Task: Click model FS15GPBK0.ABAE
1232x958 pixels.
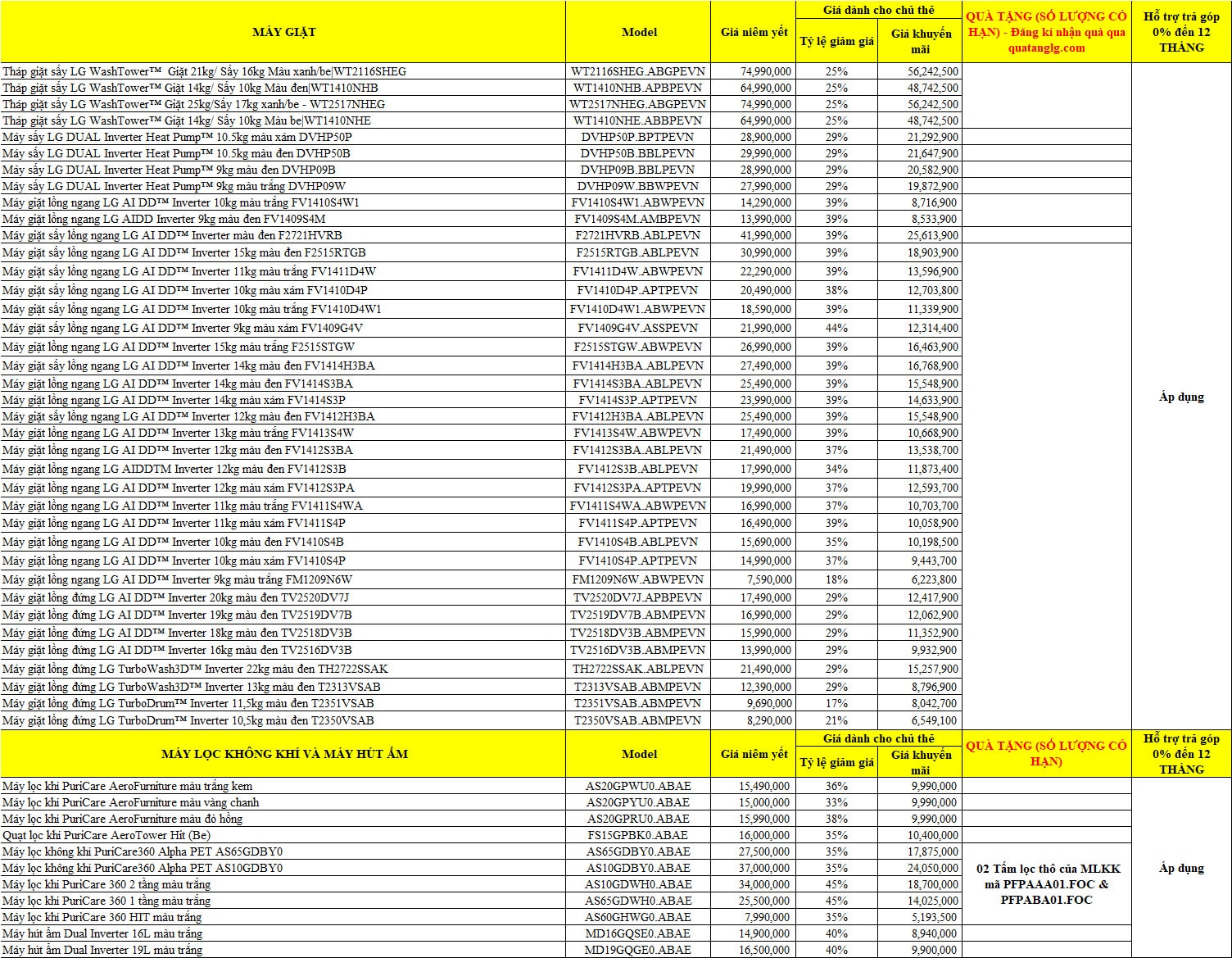Action: pos(639,835)
